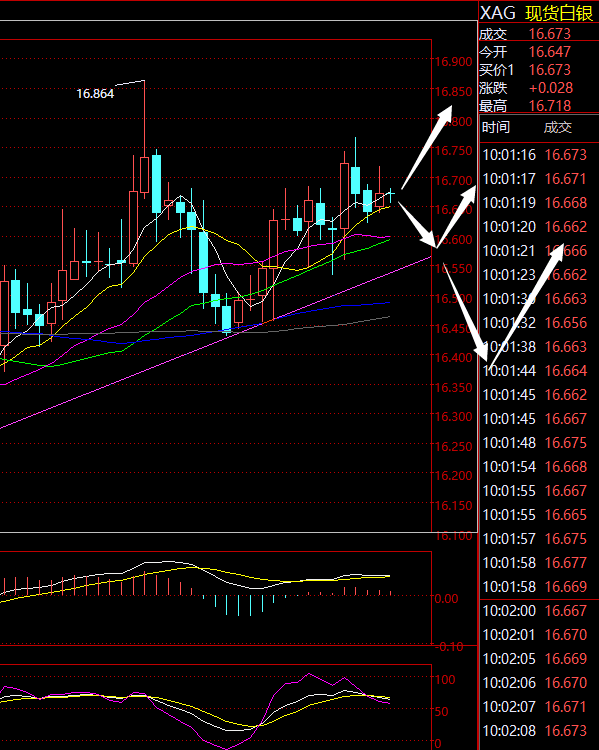Click the 16.850 price axis label

[x=453, y=91]
